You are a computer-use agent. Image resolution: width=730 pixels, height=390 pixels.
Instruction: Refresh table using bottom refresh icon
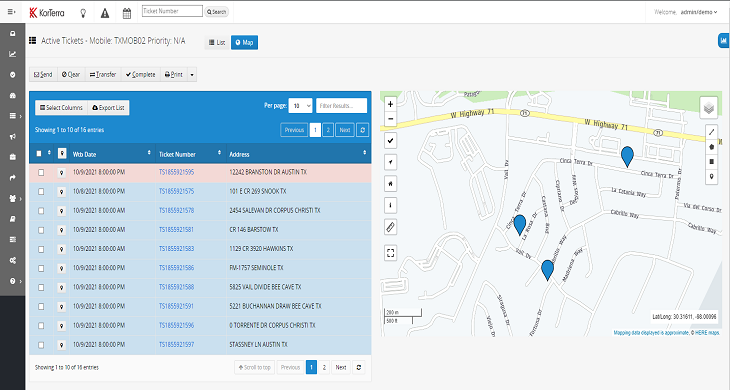tap(358, 367)
